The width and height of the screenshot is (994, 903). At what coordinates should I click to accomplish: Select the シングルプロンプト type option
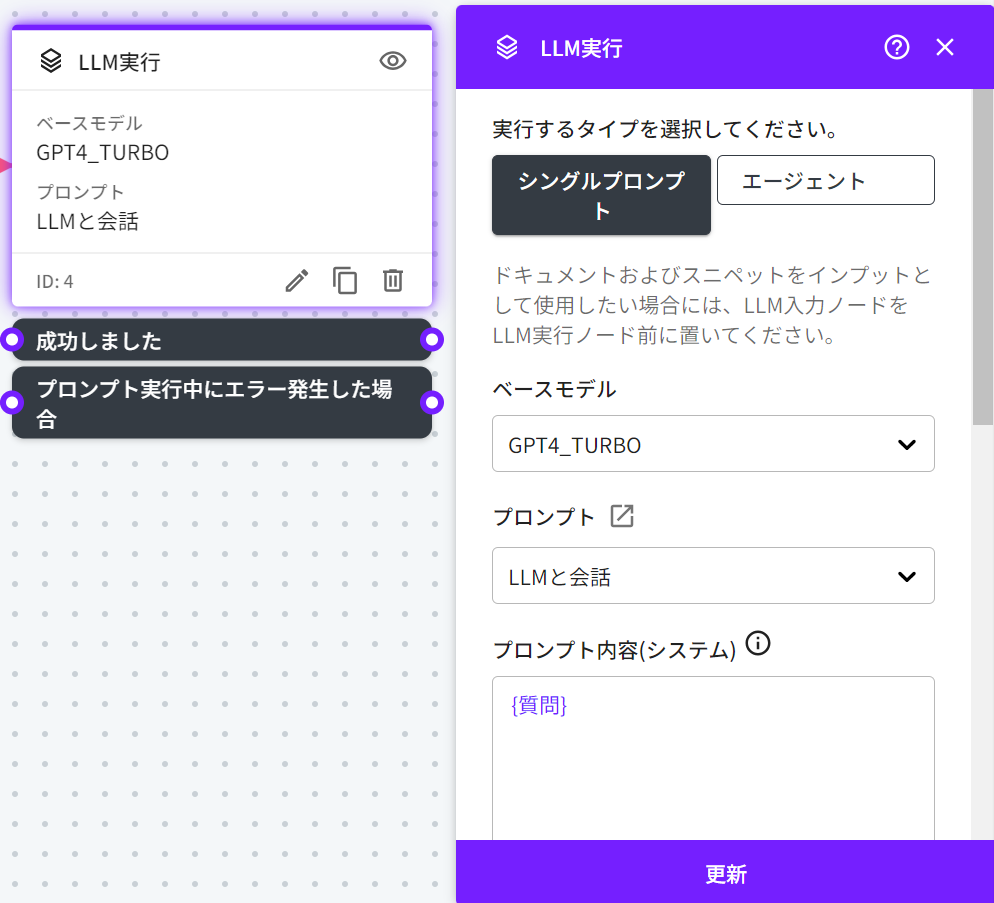601,195
